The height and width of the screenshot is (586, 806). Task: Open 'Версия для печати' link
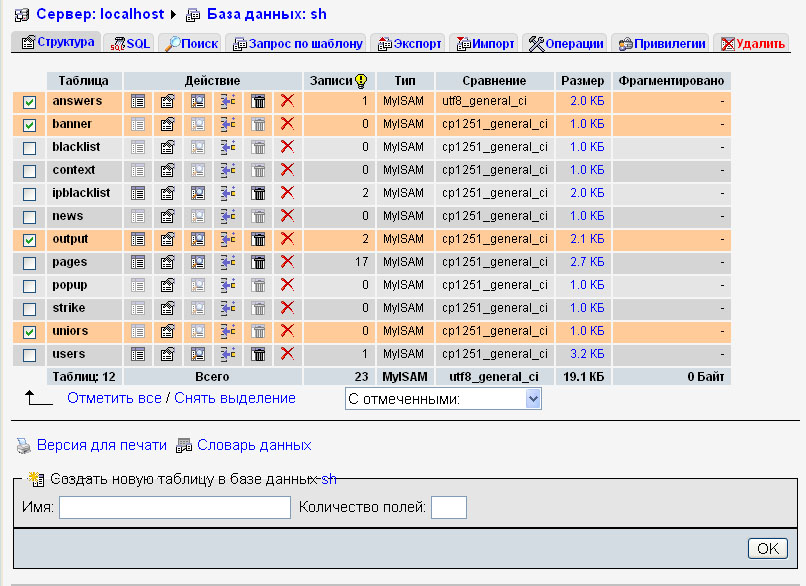(102, 445)
